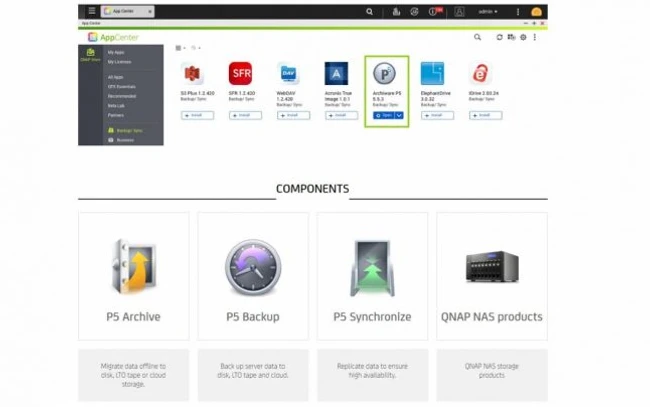
Task: Open the QNAP main hamburger menu
Action: pos(92,12)
